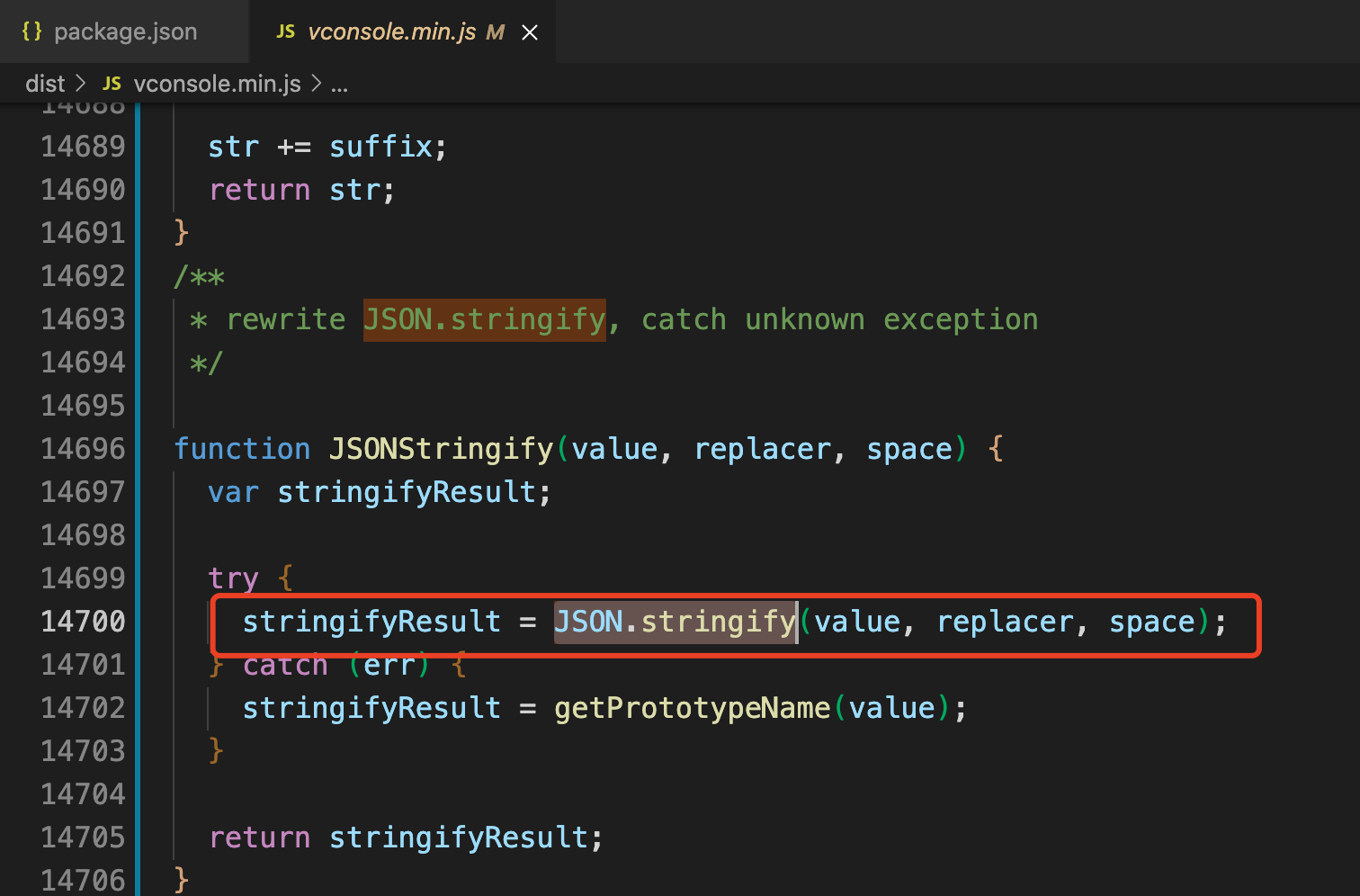Click line number 14693 in the gutter

click(83, 319)
